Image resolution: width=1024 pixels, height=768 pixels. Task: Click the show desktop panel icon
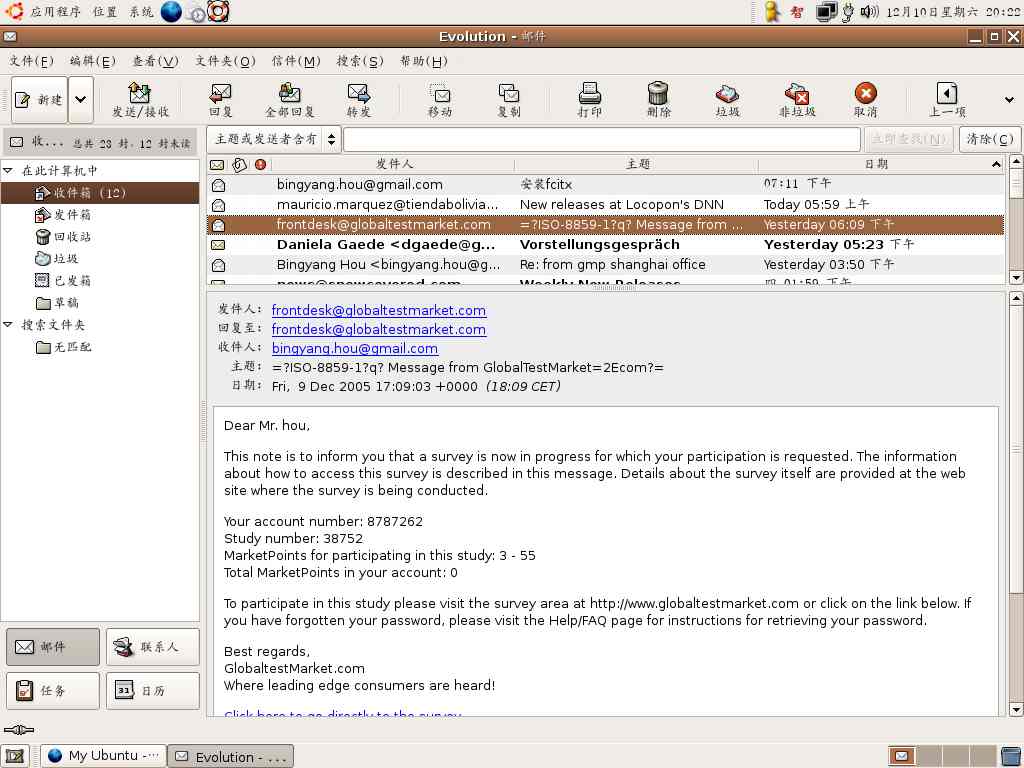pyautogui.click(x=14, y=756)
